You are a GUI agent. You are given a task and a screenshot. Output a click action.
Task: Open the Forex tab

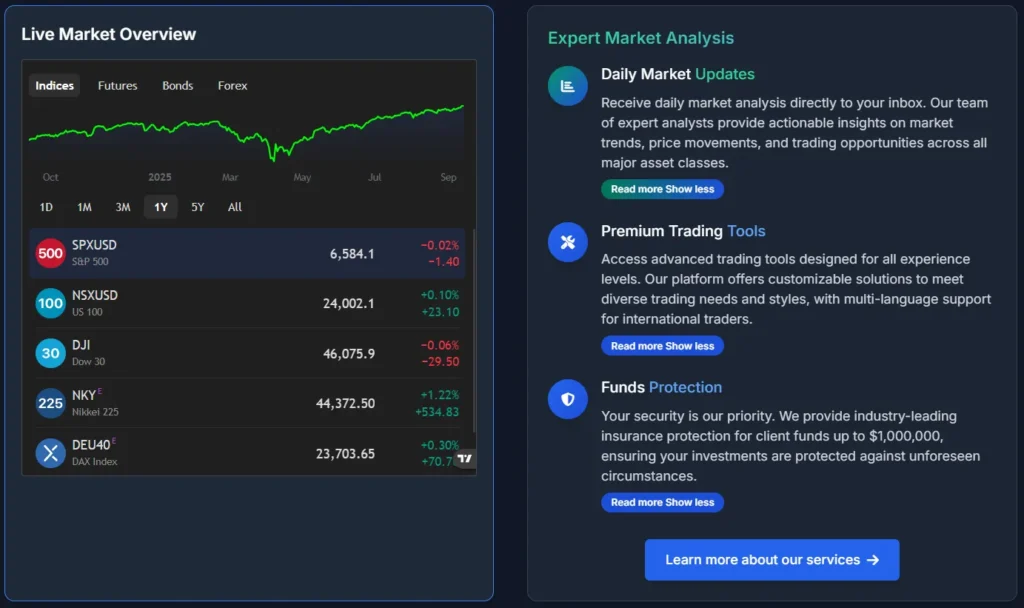pos(233,86)
